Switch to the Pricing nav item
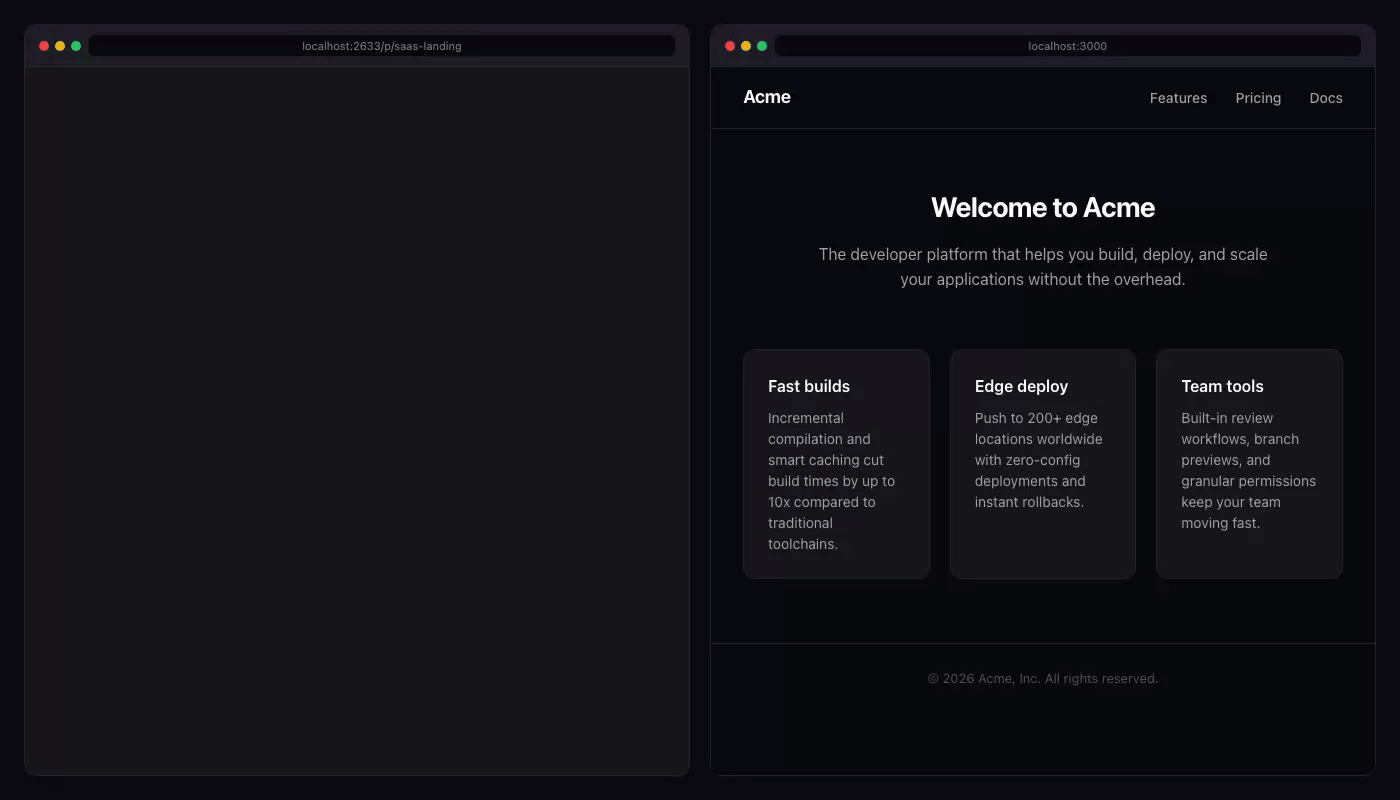This screenshot has width=1400, height=800. 1258,97
